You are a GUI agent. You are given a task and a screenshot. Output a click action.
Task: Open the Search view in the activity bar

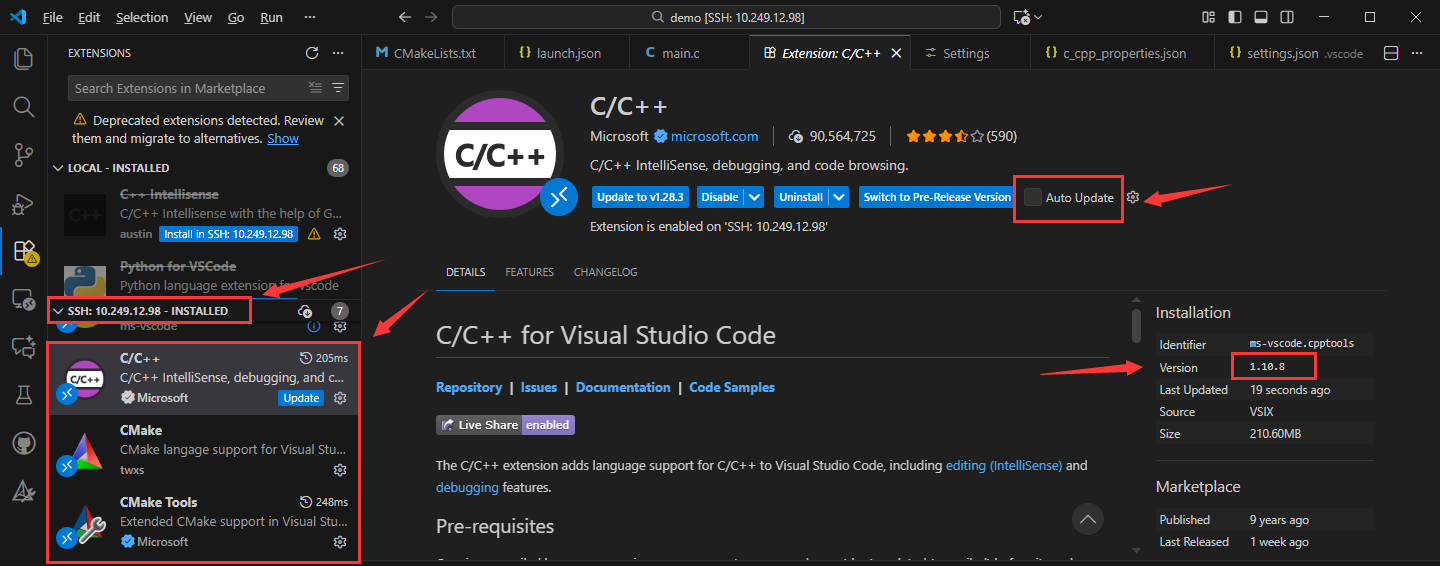(23, 106)
